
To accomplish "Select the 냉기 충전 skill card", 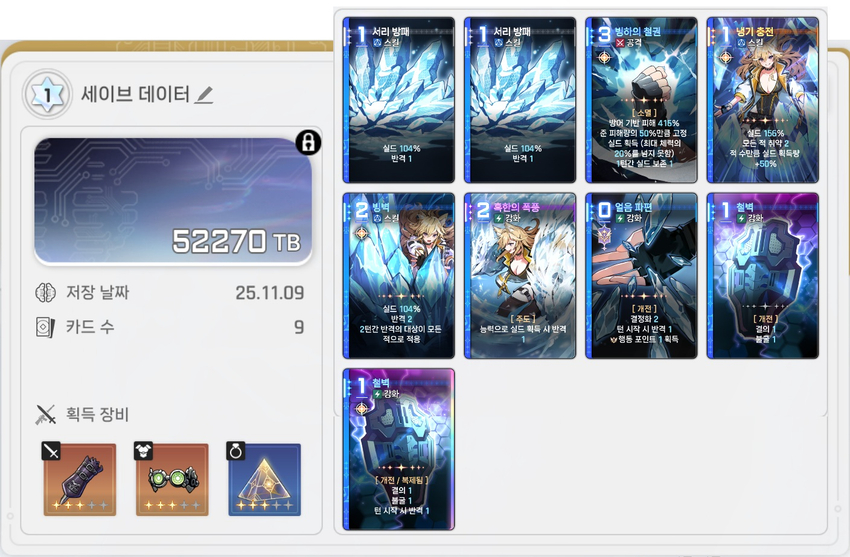I will (x=763, y=100).
